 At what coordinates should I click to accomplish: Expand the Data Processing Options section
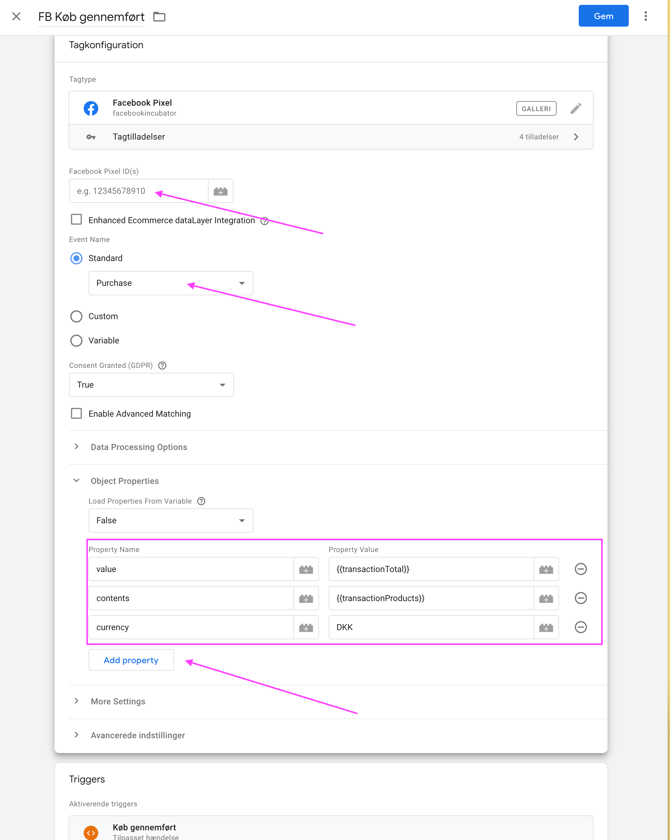point(138,447)
